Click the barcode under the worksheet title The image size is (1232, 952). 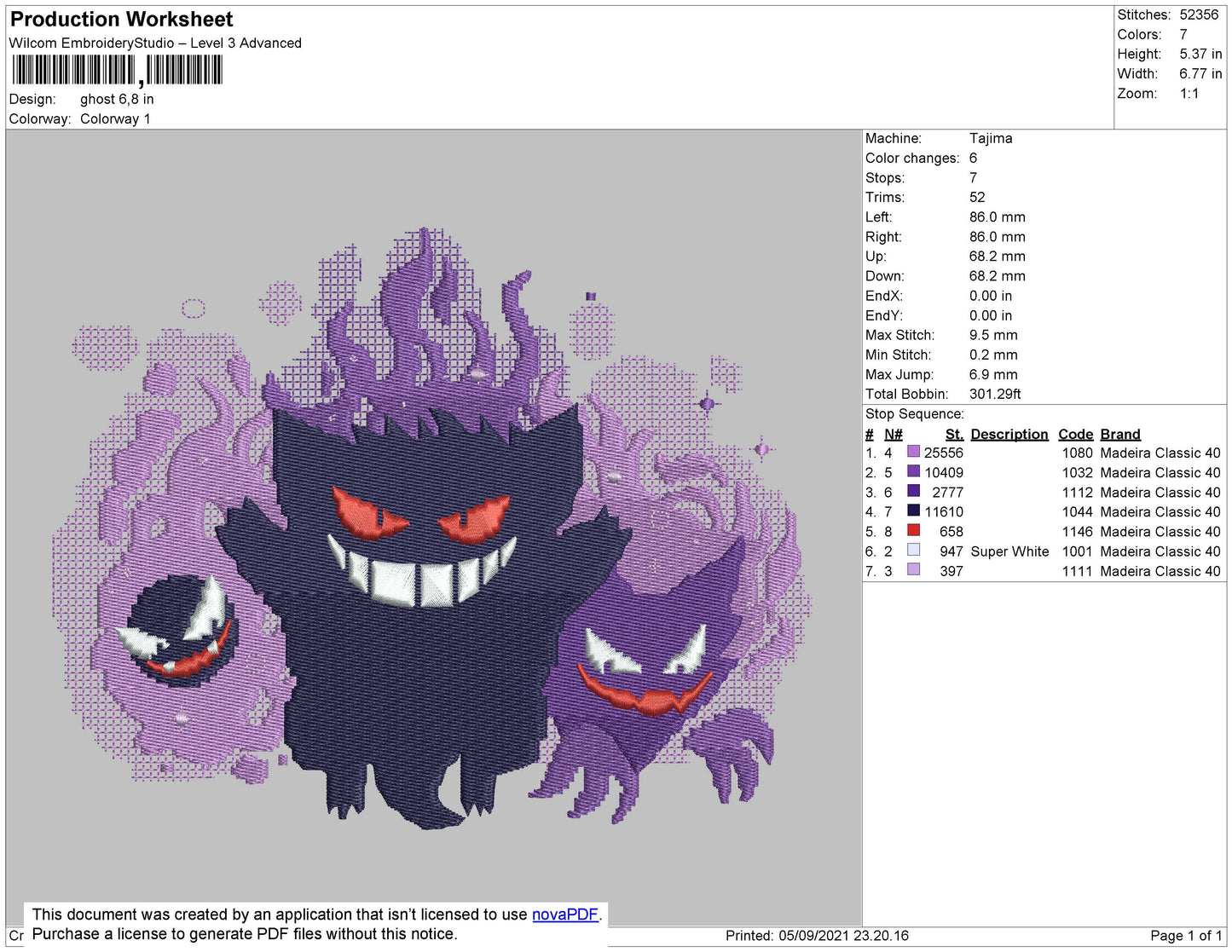pyautogui.click(x=118, y=71)
